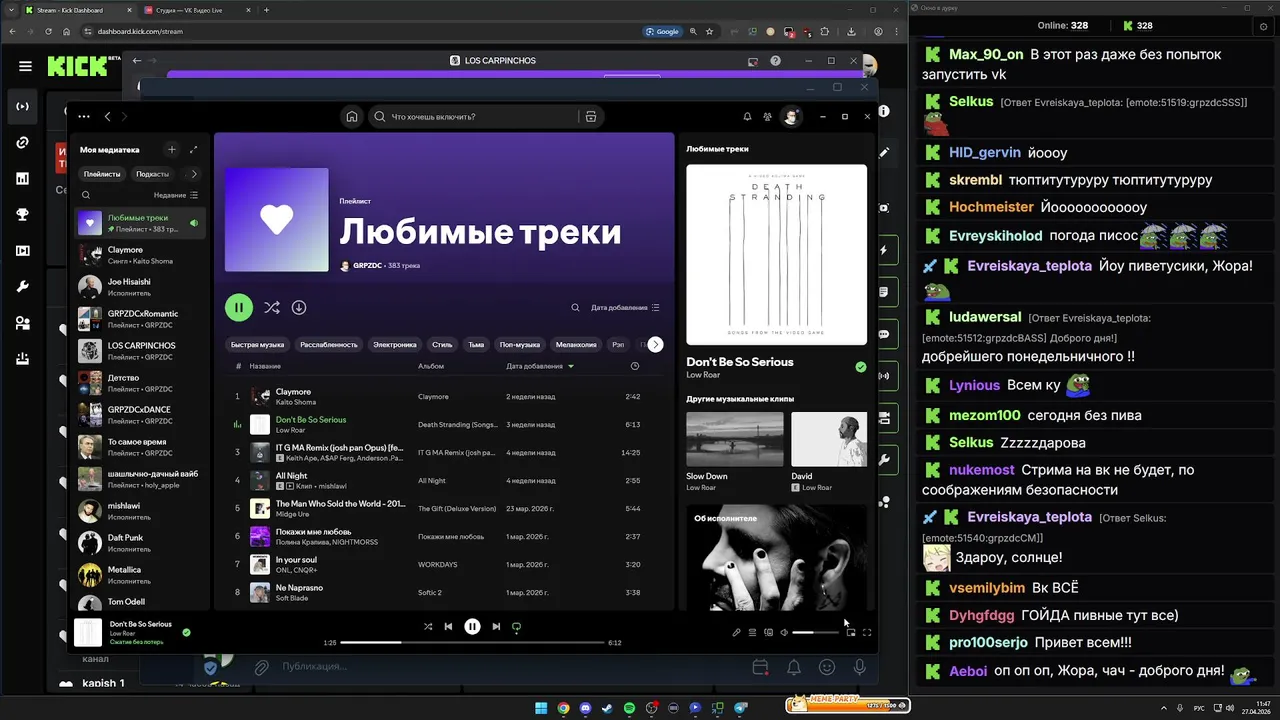The width and height of the screenshot is (1280, 720).
Task: Show more genre filter chips
Action: point(655,344)
